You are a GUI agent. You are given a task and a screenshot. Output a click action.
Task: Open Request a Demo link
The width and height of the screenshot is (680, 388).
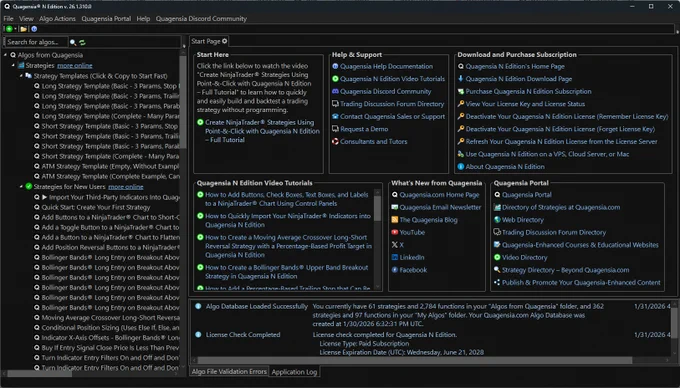[364, 129]
